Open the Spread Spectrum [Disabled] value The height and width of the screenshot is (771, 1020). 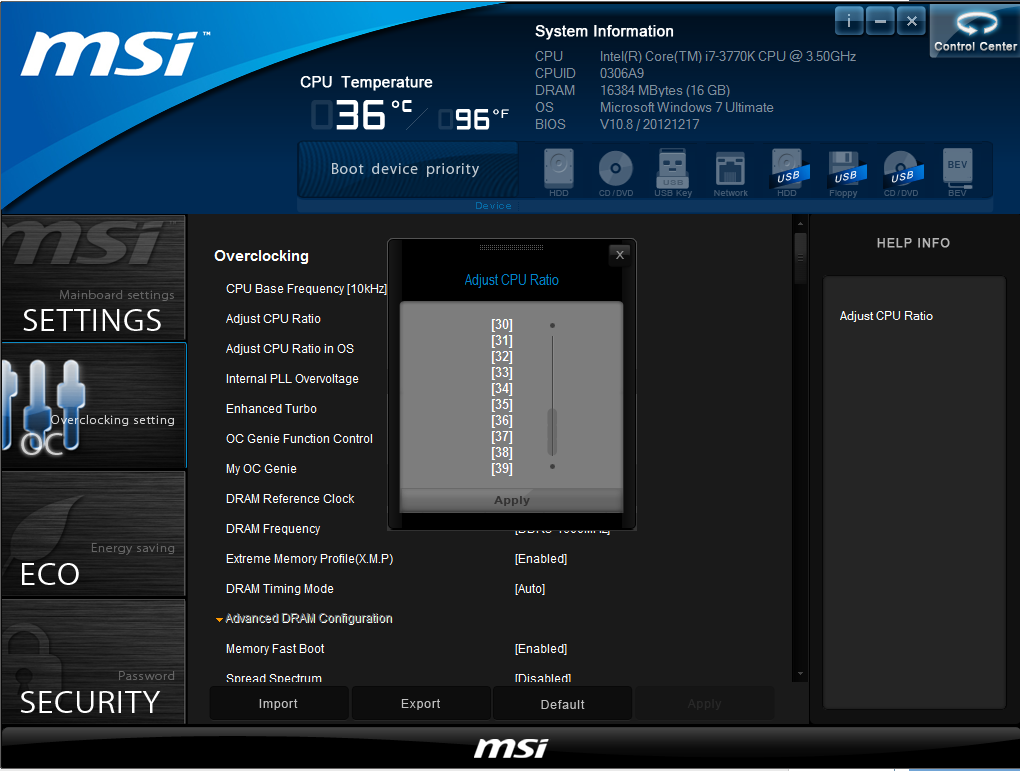pos(543,678)
